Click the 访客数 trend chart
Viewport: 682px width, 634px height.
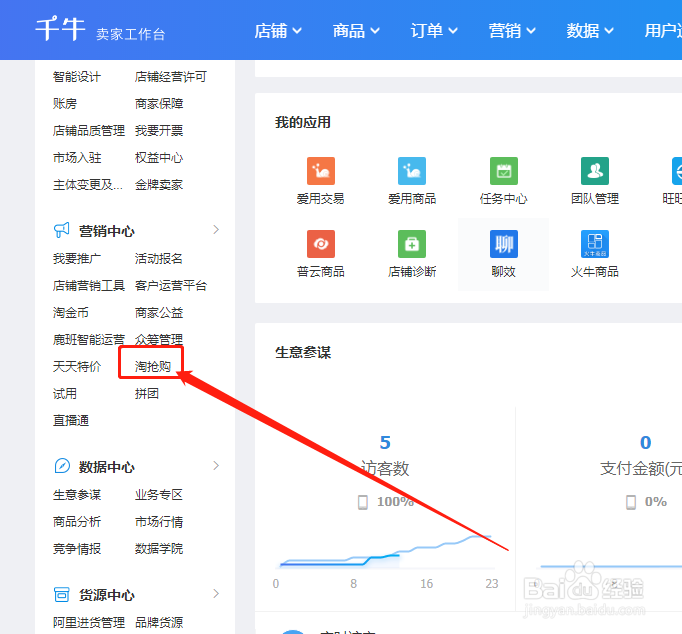pyautogui.click(x=385, y=552)
